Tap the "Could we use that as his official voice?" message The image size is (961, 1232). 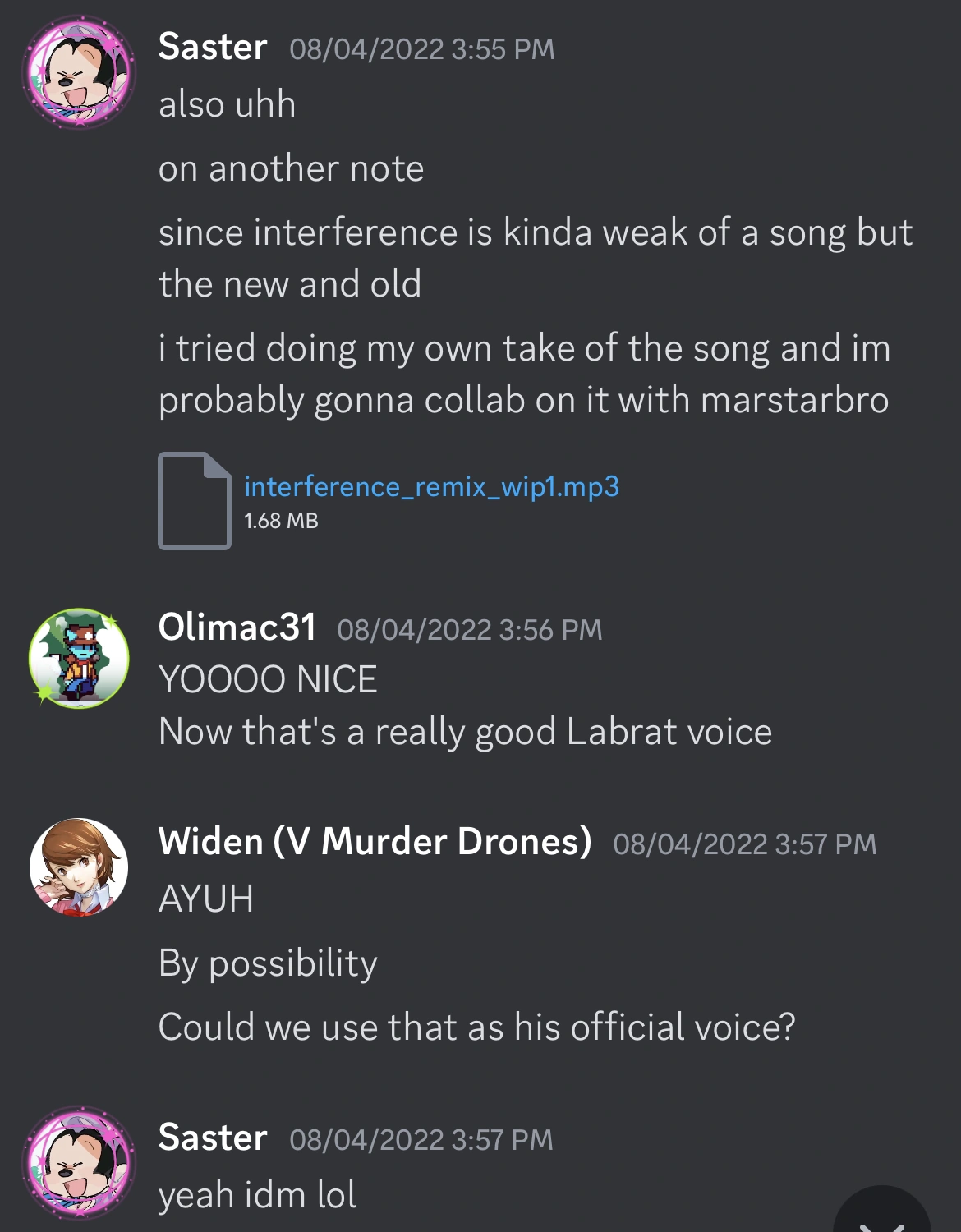tap(476, 1027)
